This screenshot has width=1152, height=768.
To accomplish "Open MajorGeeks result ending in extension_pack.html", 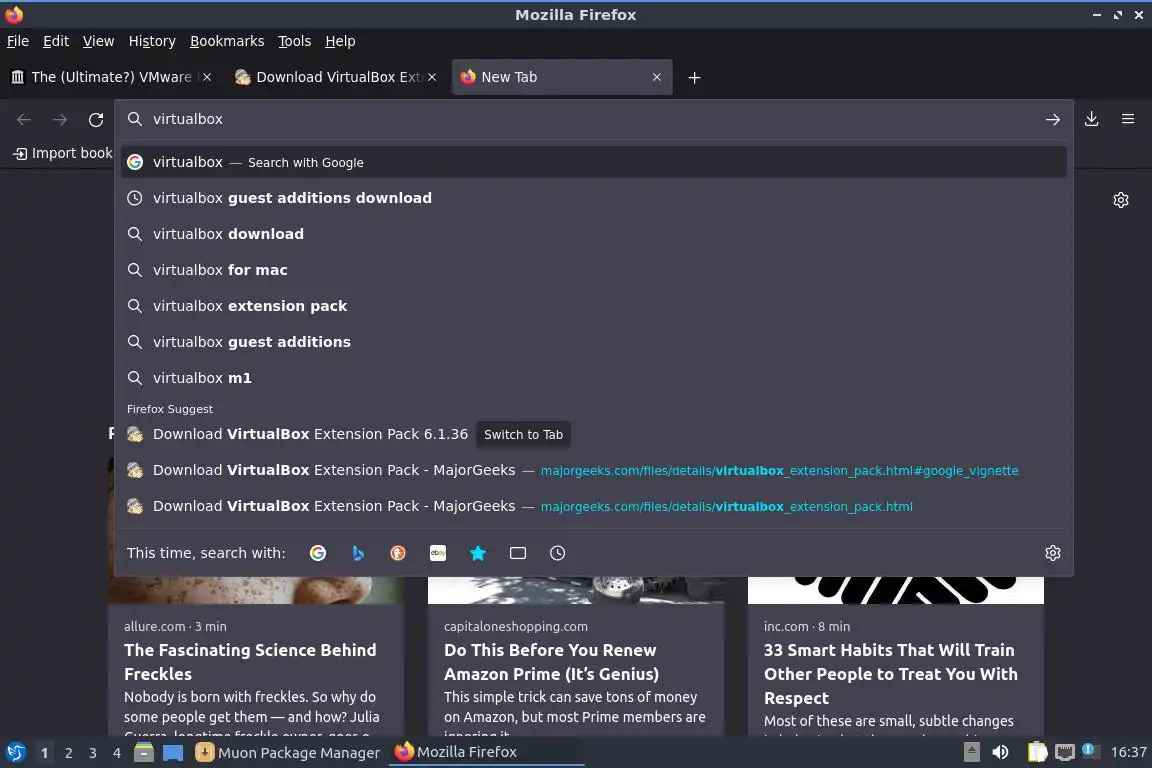I will (x=594, y=506).
